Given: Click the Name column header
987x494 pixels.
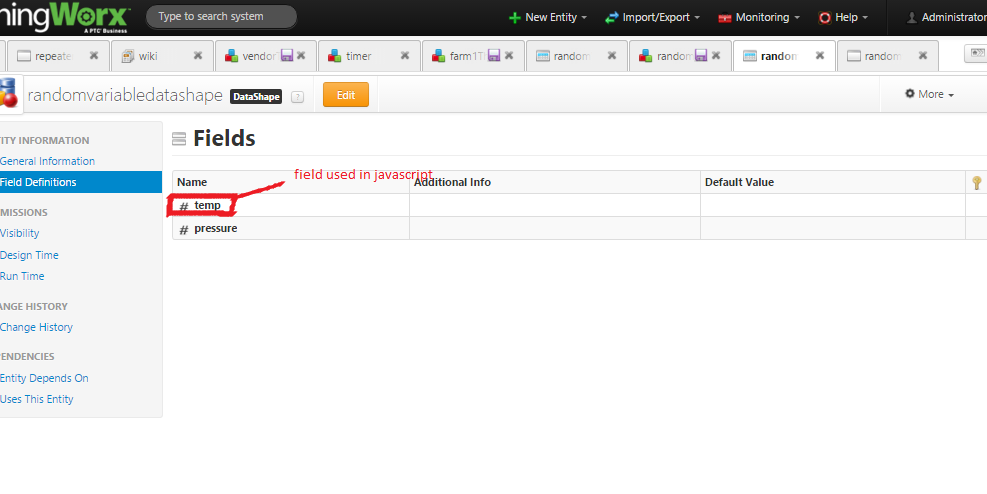Looking at the screenshot, I should (291, 182).
